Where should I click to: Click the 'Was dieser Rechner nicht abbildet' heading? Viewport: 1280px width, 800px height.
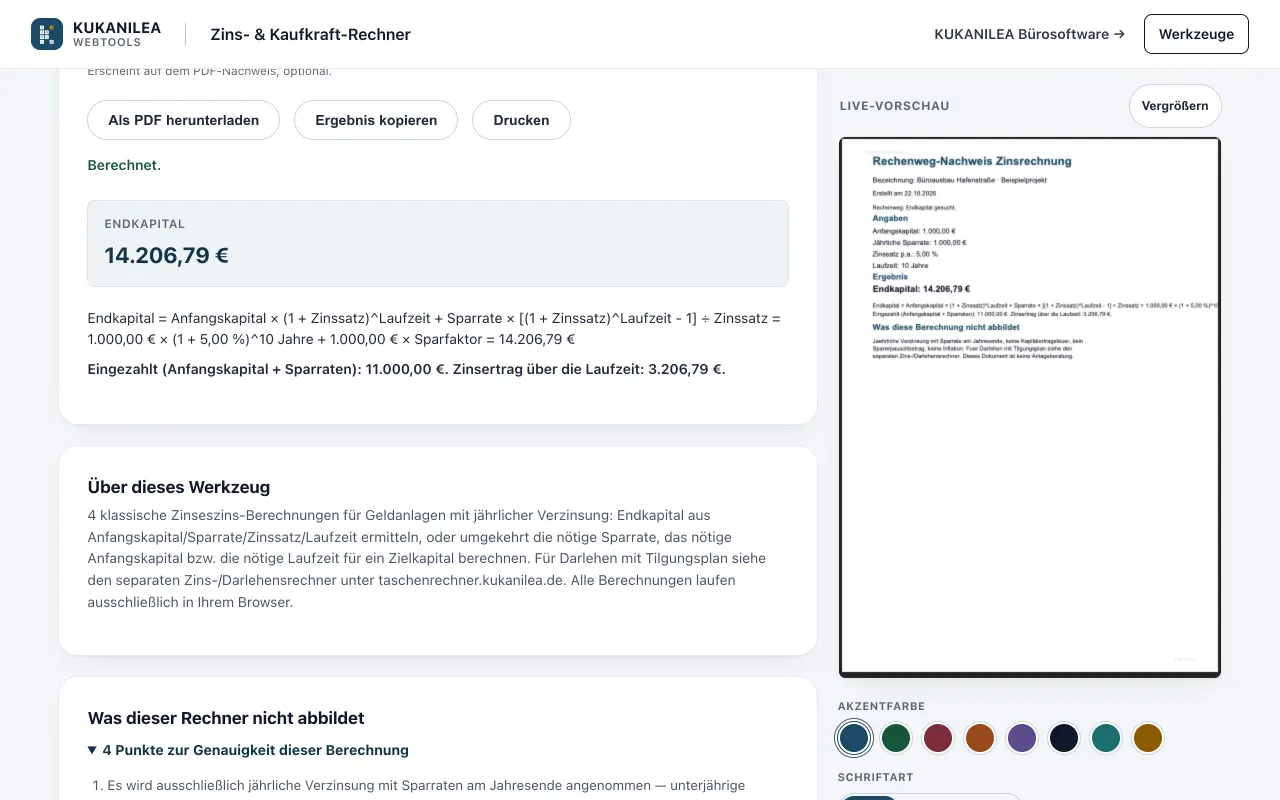point(226,718)
